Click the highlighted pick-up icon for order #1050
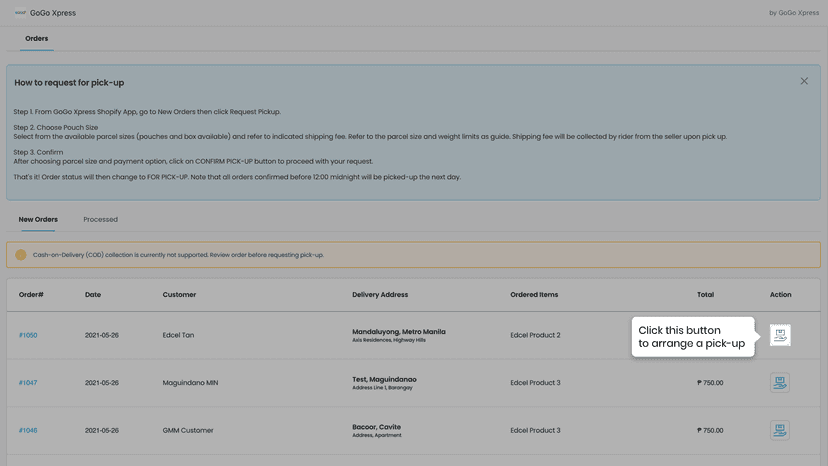828x466 pixels. click(780, 335)
